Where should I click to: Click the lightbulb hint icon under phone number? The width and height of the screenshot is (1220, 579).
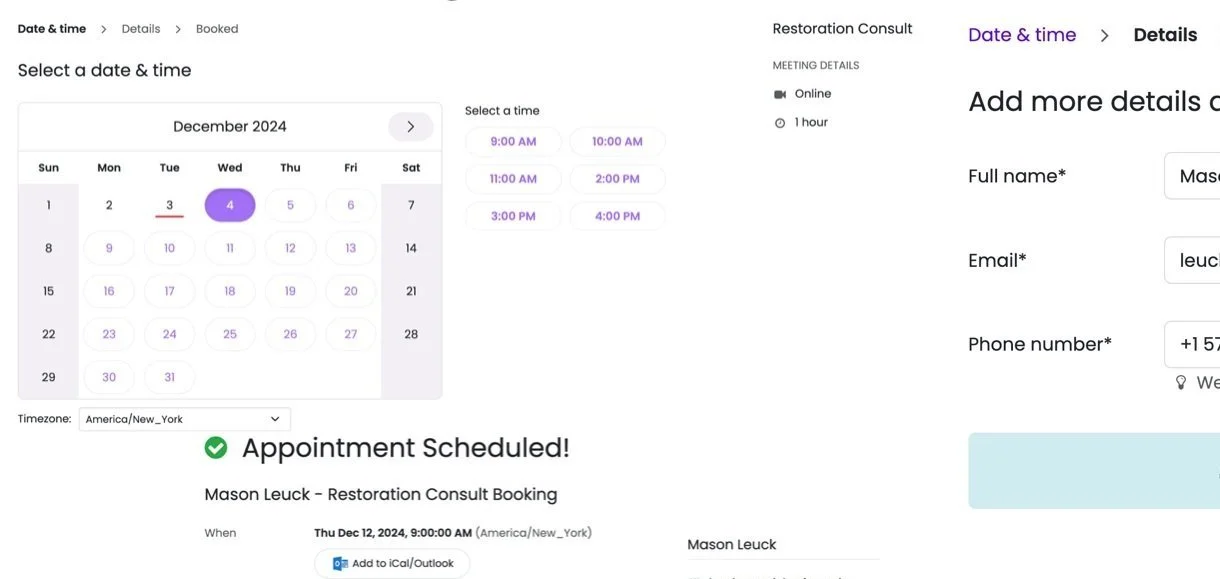(1180, 383)
